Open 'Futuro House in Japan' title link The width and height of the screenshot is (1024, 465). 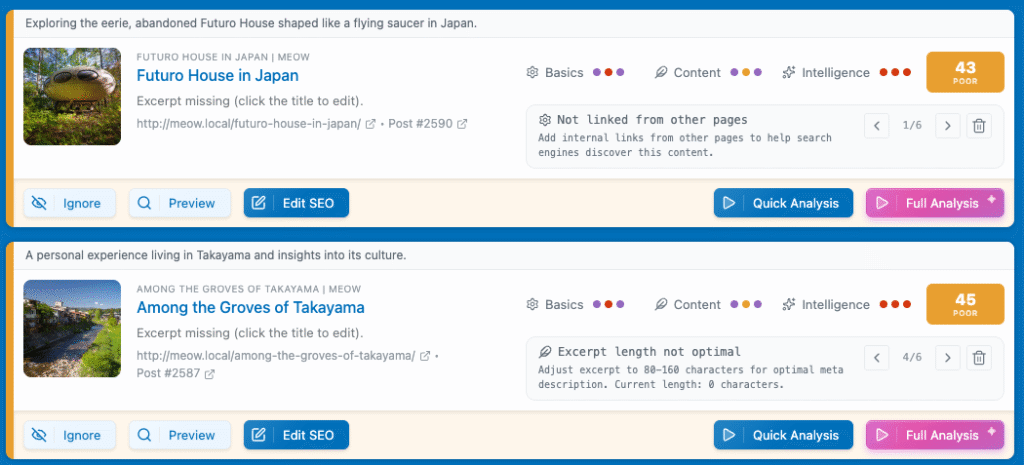click(x=217, y=75)
